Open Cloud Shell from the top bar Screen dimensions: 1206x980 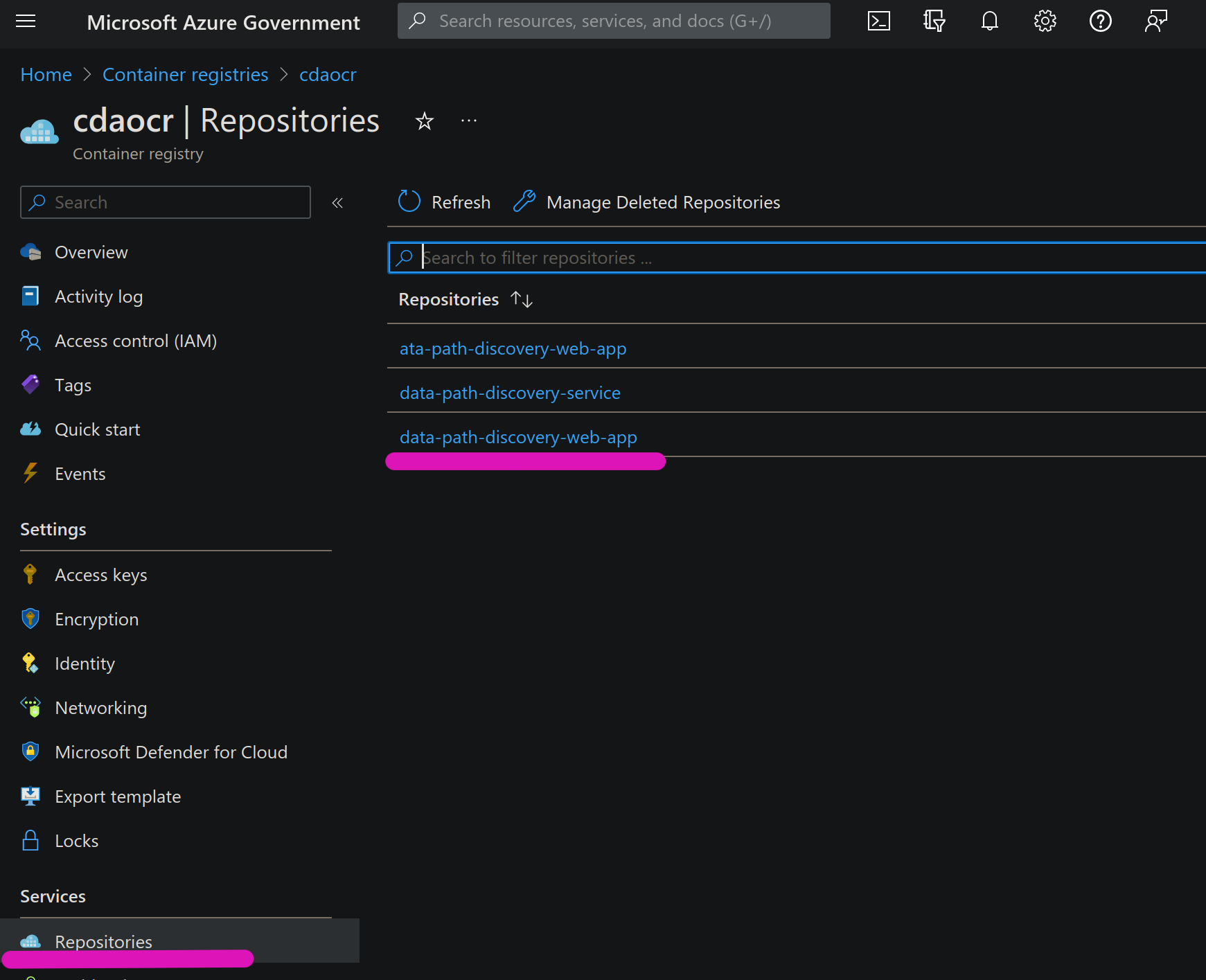[878, 21]
